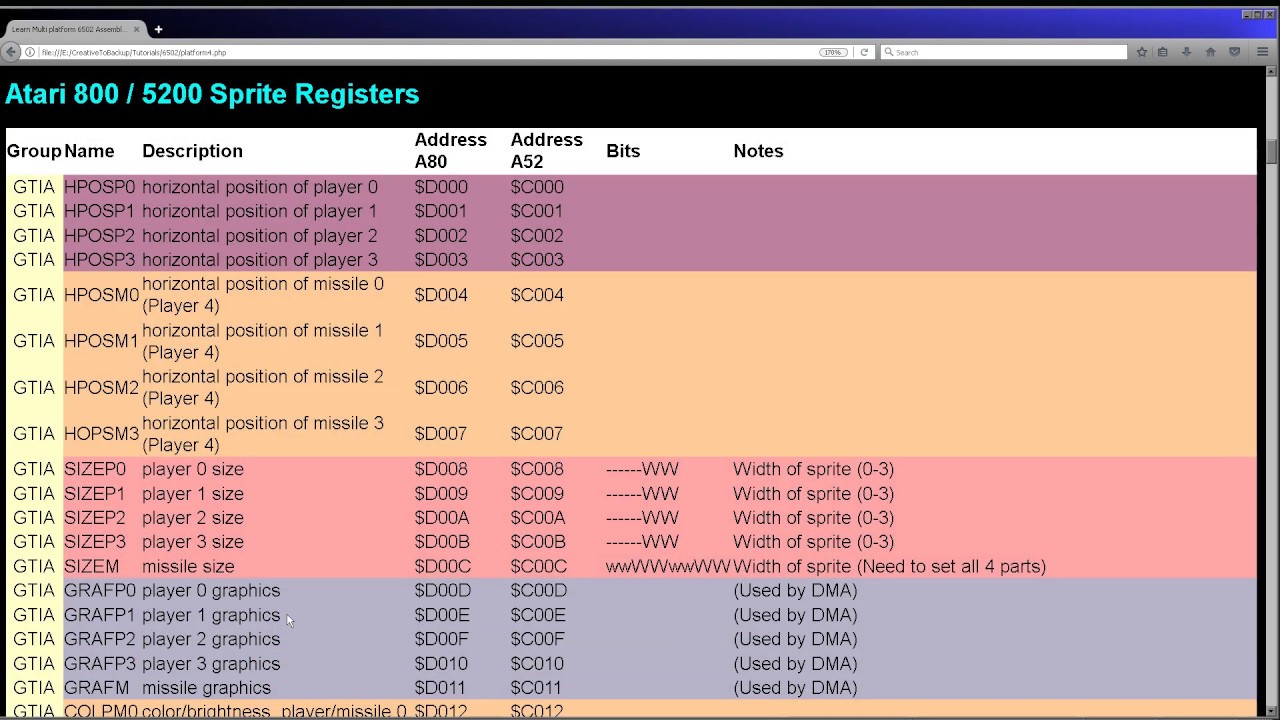Select the GRAFP1 register name
The width and height of the screenshot is (1280, 720).
tap(99, 615)
